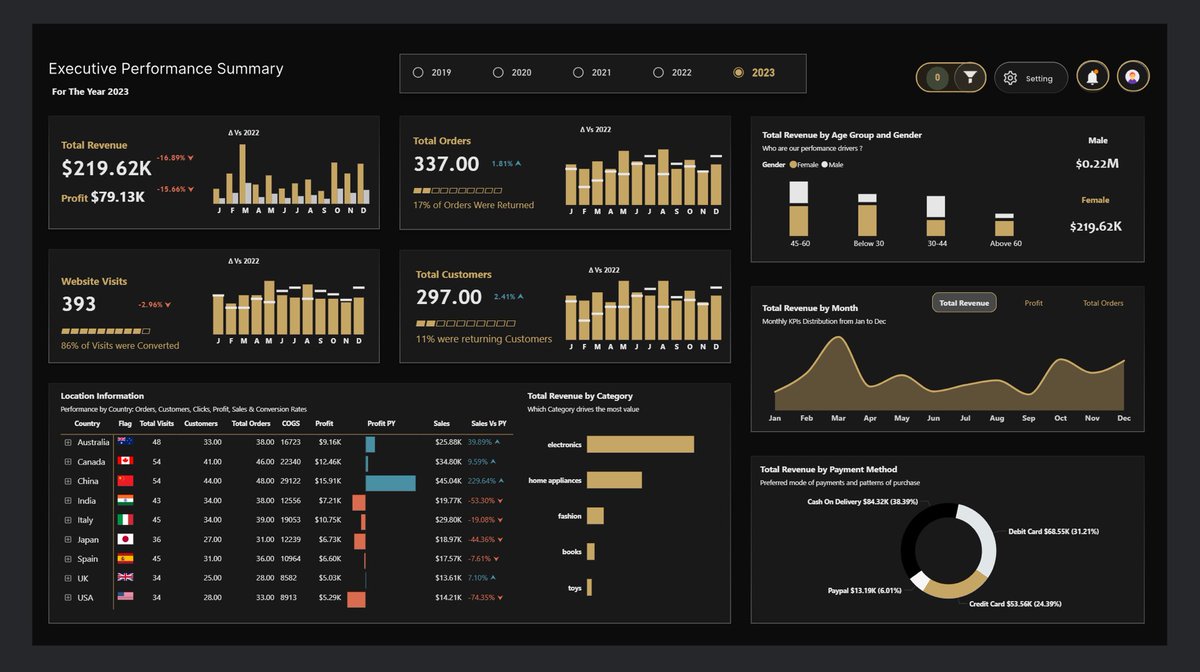Viewport: 1200px width, 672px height.
Task: Expand the Canada row
Action: tap(68, 462)
